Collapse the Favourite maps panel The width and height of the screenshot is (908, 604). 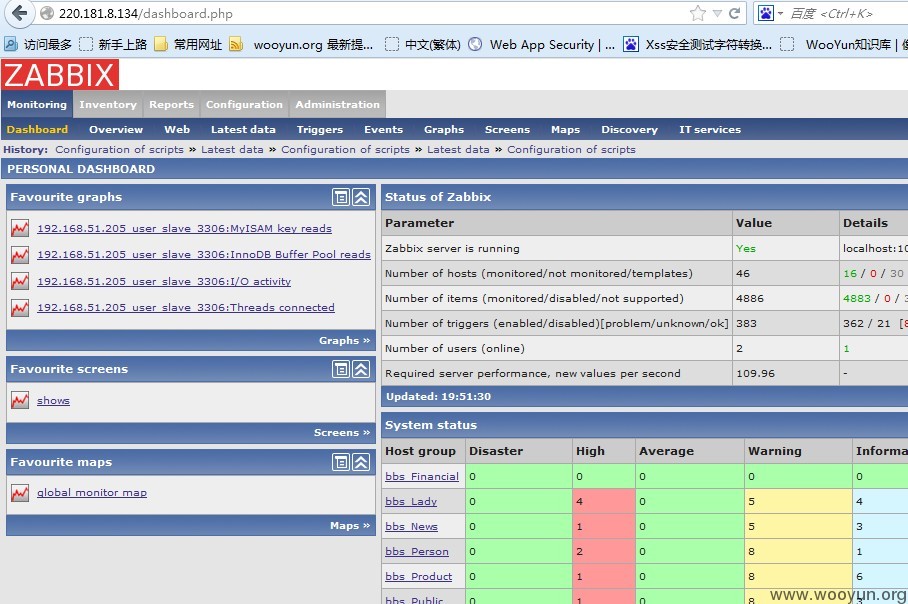(361, 462)
